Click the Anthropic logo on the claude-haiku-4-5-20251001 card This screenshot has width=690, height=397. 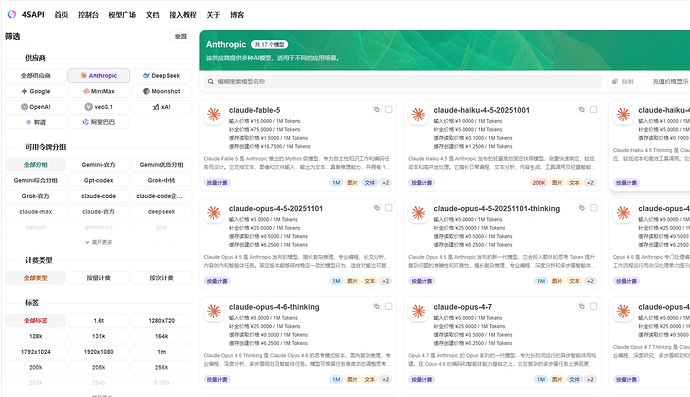click(x=418, y=114)
